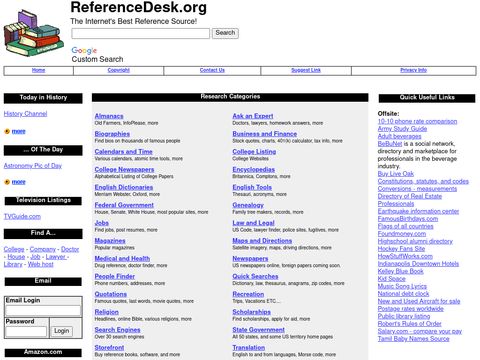Image resolution: width=480 pixels, height=360 pixels.
Task: Open English Tools category
Action: click(x=252, y=187)
